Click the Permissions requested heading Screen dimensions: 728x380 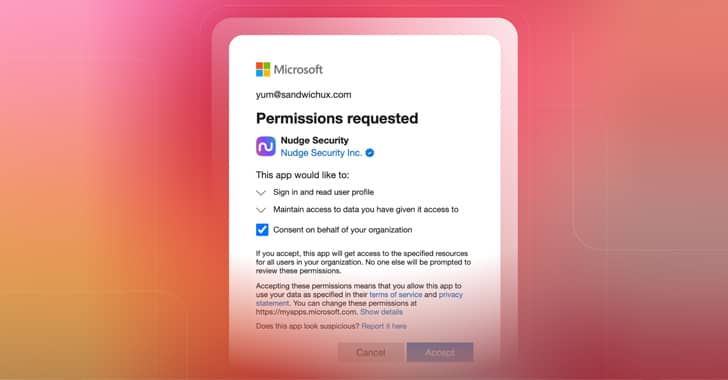(x=337, y=118)
